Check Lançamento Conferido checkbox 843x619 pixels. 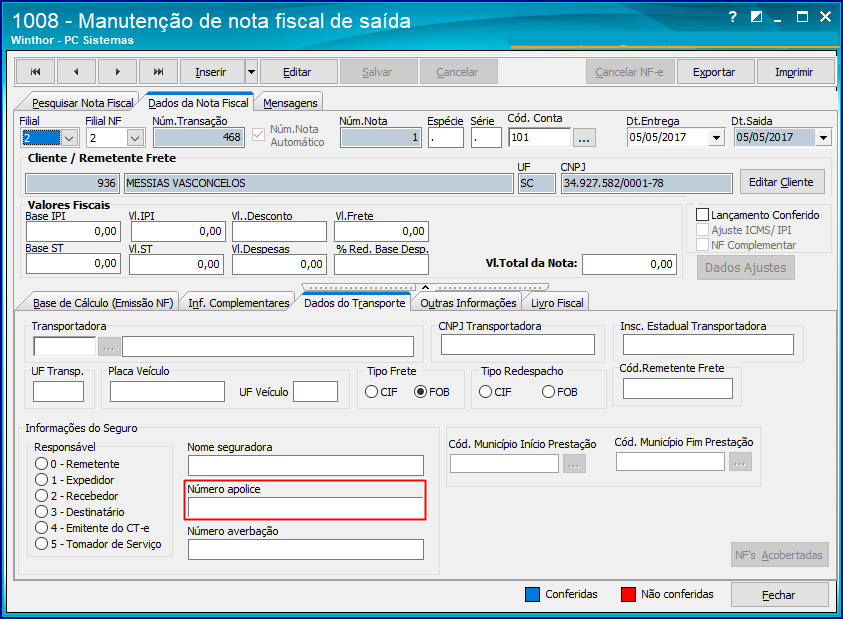(x=702, y=215)
